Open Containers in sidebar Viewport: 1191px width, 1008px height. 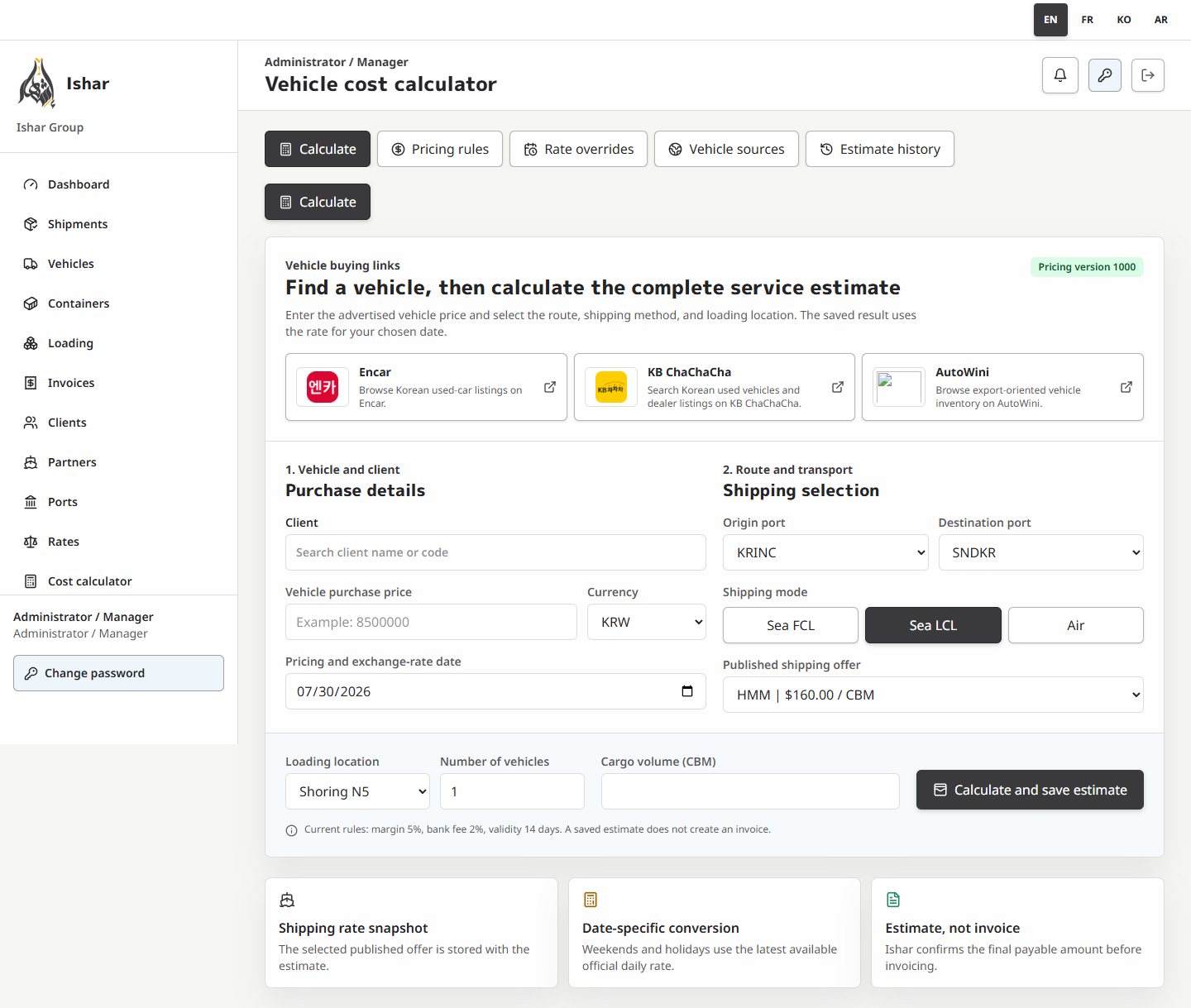click(x=118, y=303)
